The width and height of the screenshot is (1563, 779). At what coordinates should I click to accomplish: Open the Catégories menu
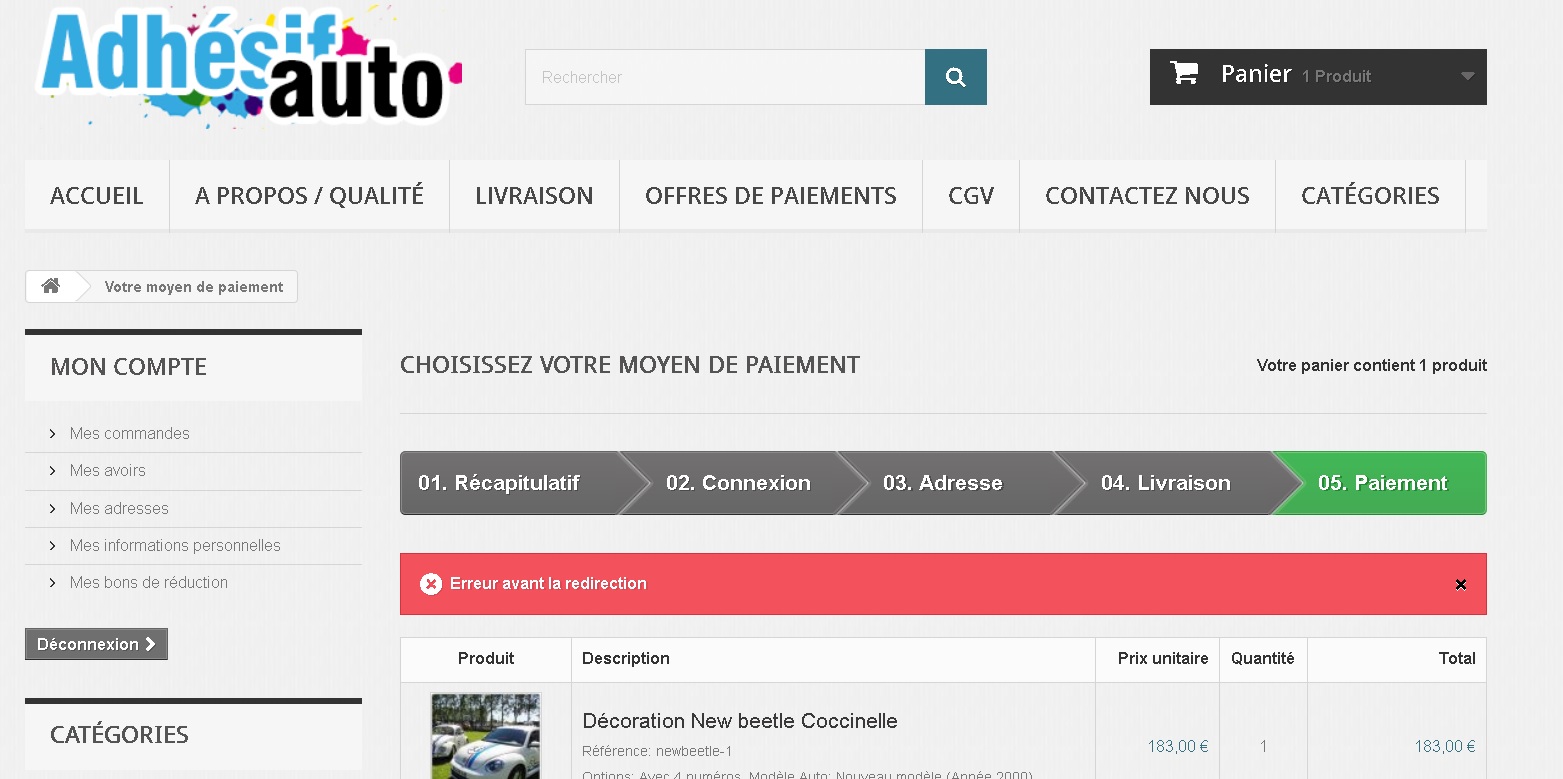click(1369, 196)
